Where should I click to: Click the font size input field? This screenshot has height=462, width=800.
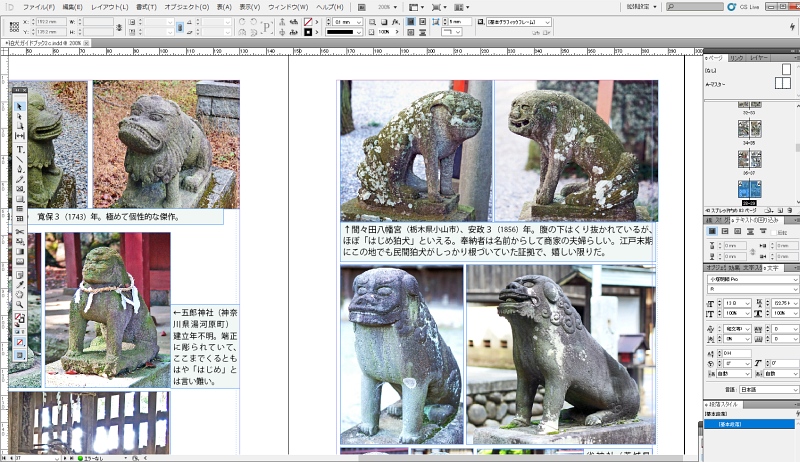tap(731, 302)
